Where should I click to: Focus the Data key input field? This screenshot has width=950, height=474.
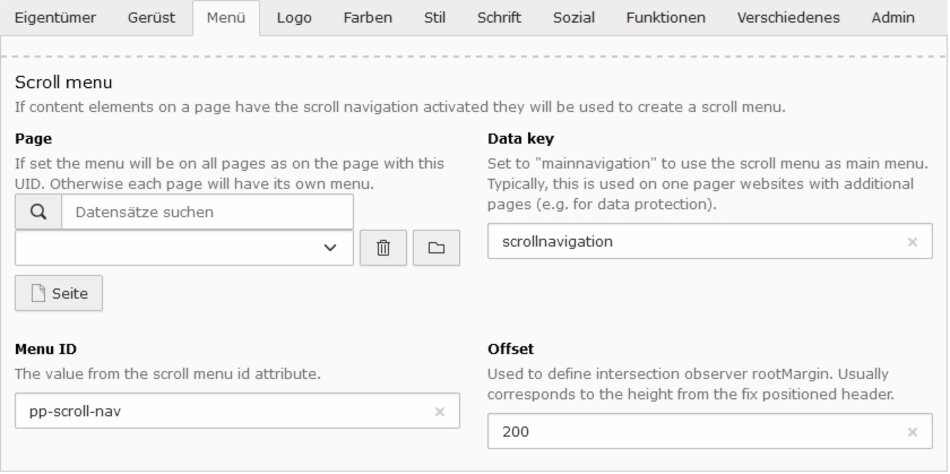695,242
